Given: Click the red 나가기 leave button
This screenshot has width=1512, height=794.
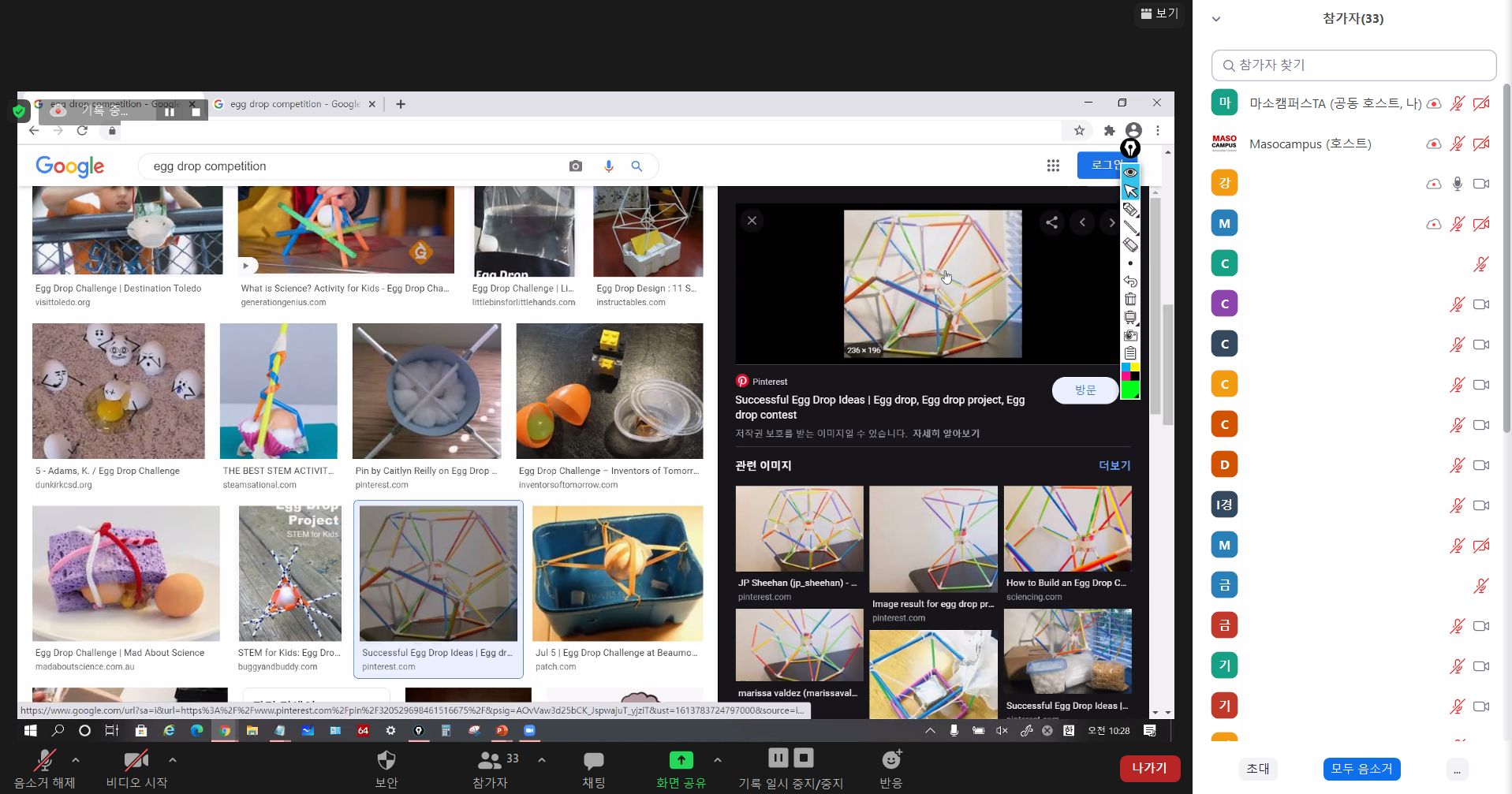Looking at the screenshot, I should click(x=1149, y=768).
